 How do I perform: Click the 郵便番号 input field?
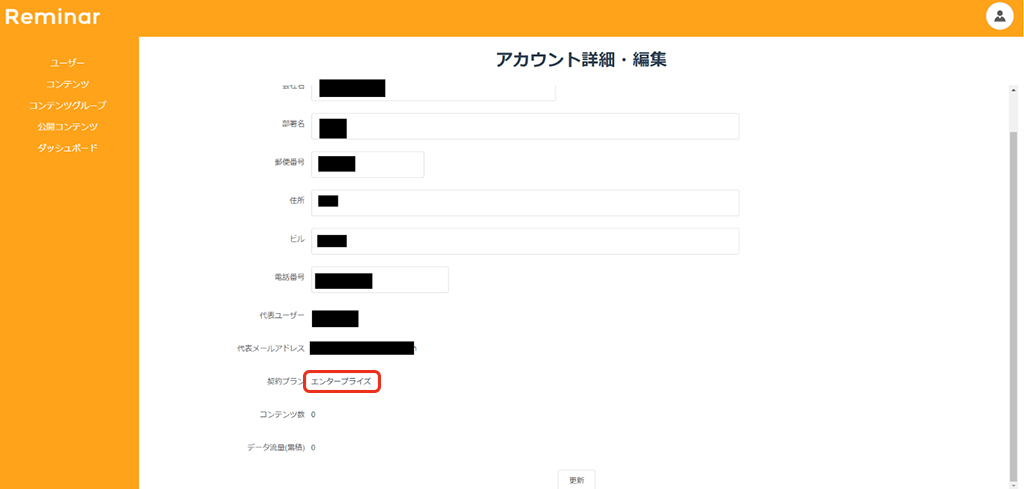368,165
